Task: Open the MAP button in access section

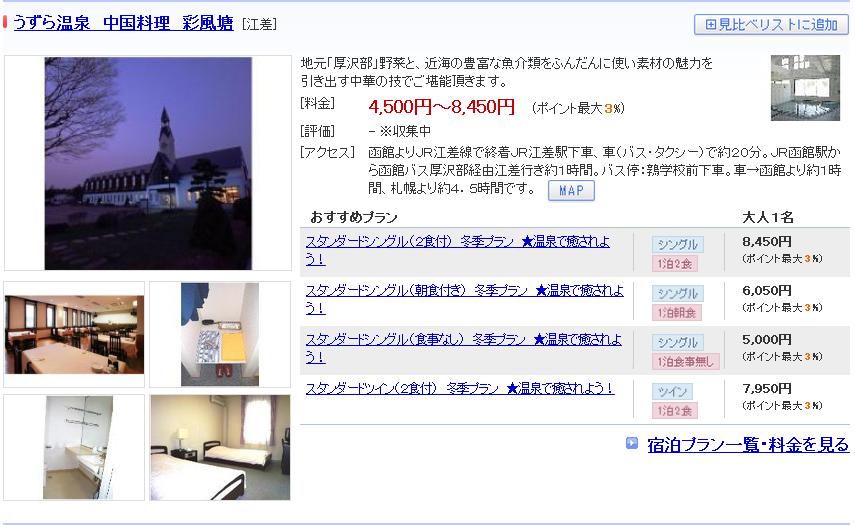Action: [x=571, y=191]
